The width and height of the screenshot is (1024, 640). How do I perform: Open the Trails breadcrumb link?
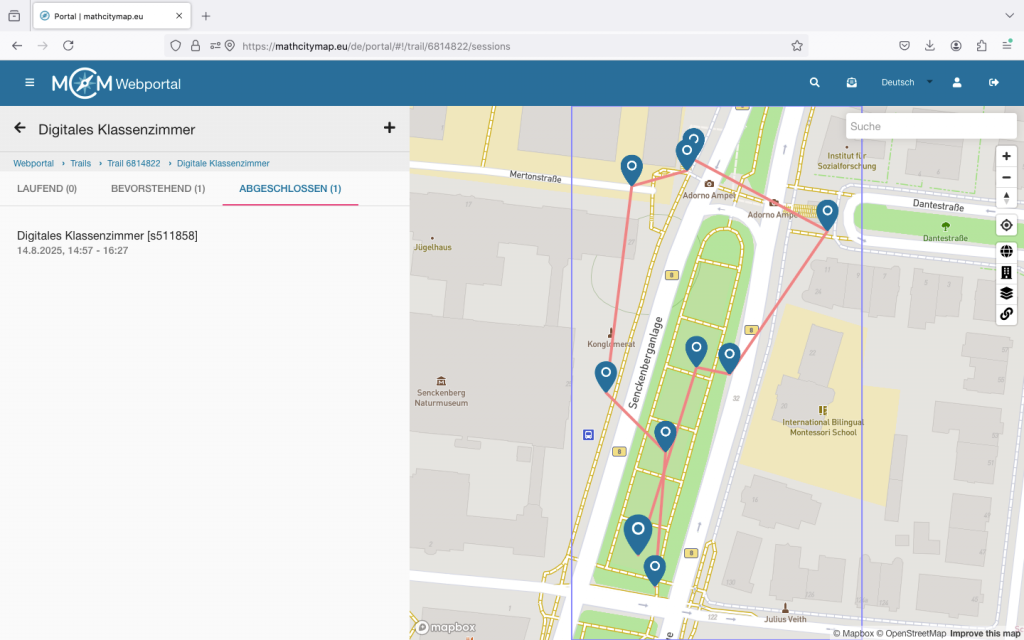point(80,163)
